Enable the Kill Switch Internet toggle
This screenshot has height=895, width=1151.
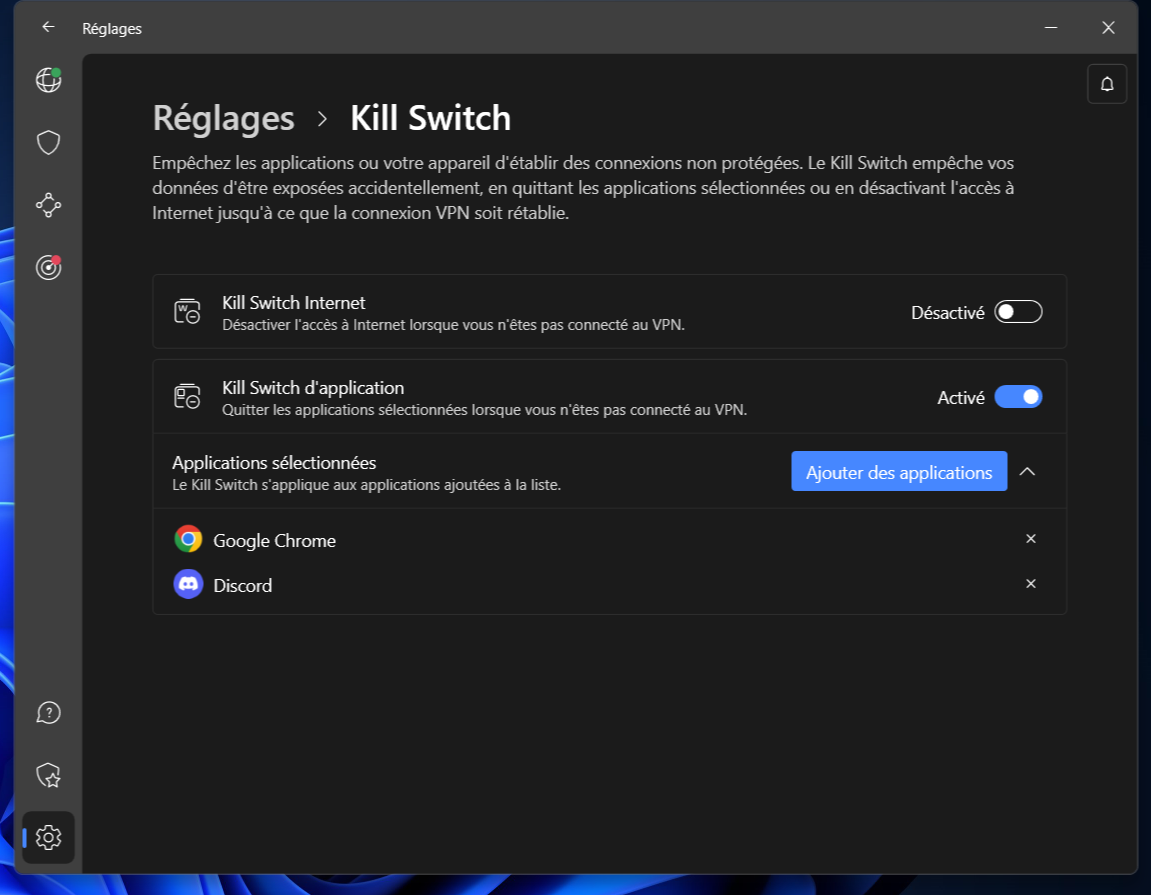[x=1018, y=312]
